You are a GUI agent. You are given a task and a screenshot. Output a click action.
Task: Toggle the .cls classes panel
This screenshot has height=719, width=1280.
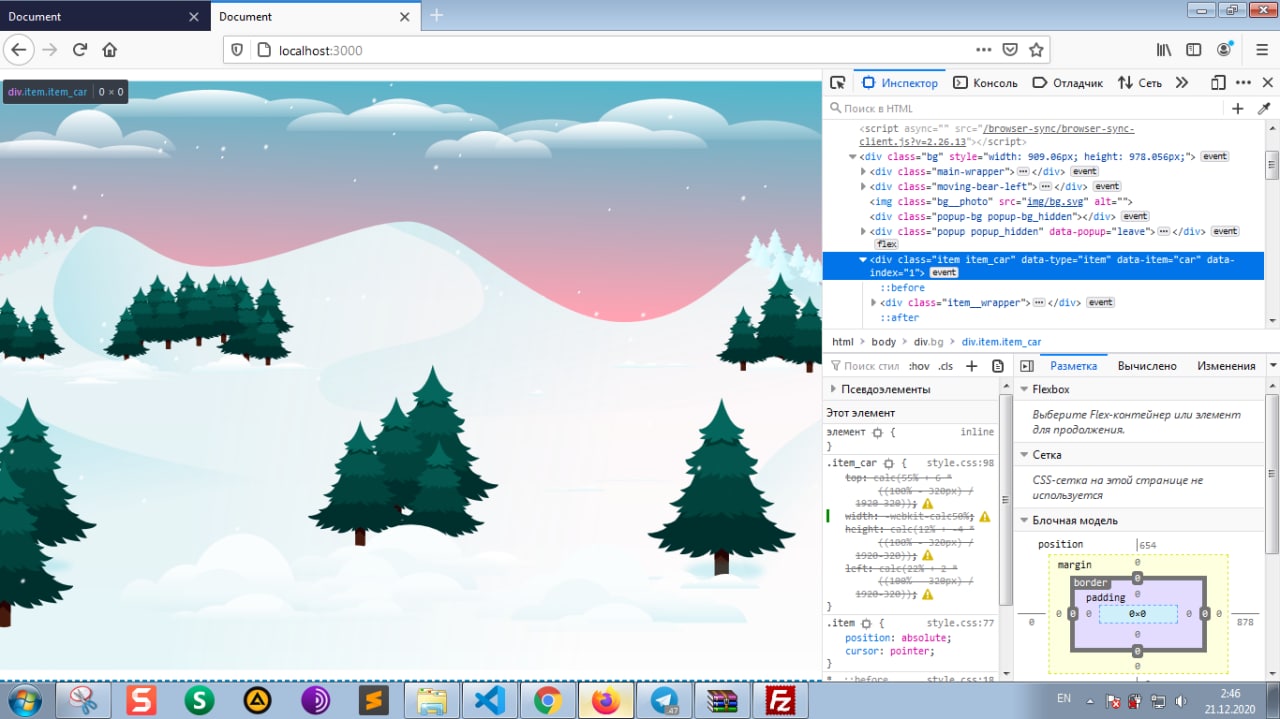[945, 366]
